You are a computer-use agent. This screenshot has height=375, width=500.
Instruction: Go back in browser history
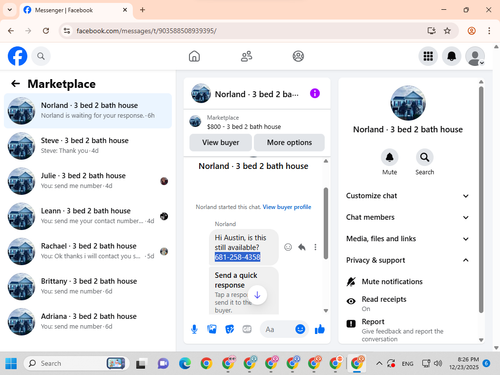coord(11,31)
